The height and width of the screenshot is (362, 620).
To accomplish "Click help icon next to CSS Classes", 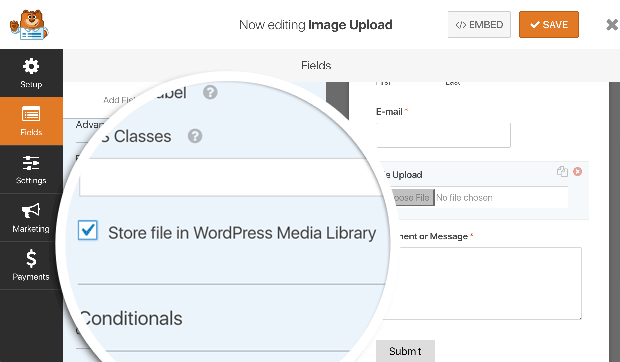I will point(195,136).
